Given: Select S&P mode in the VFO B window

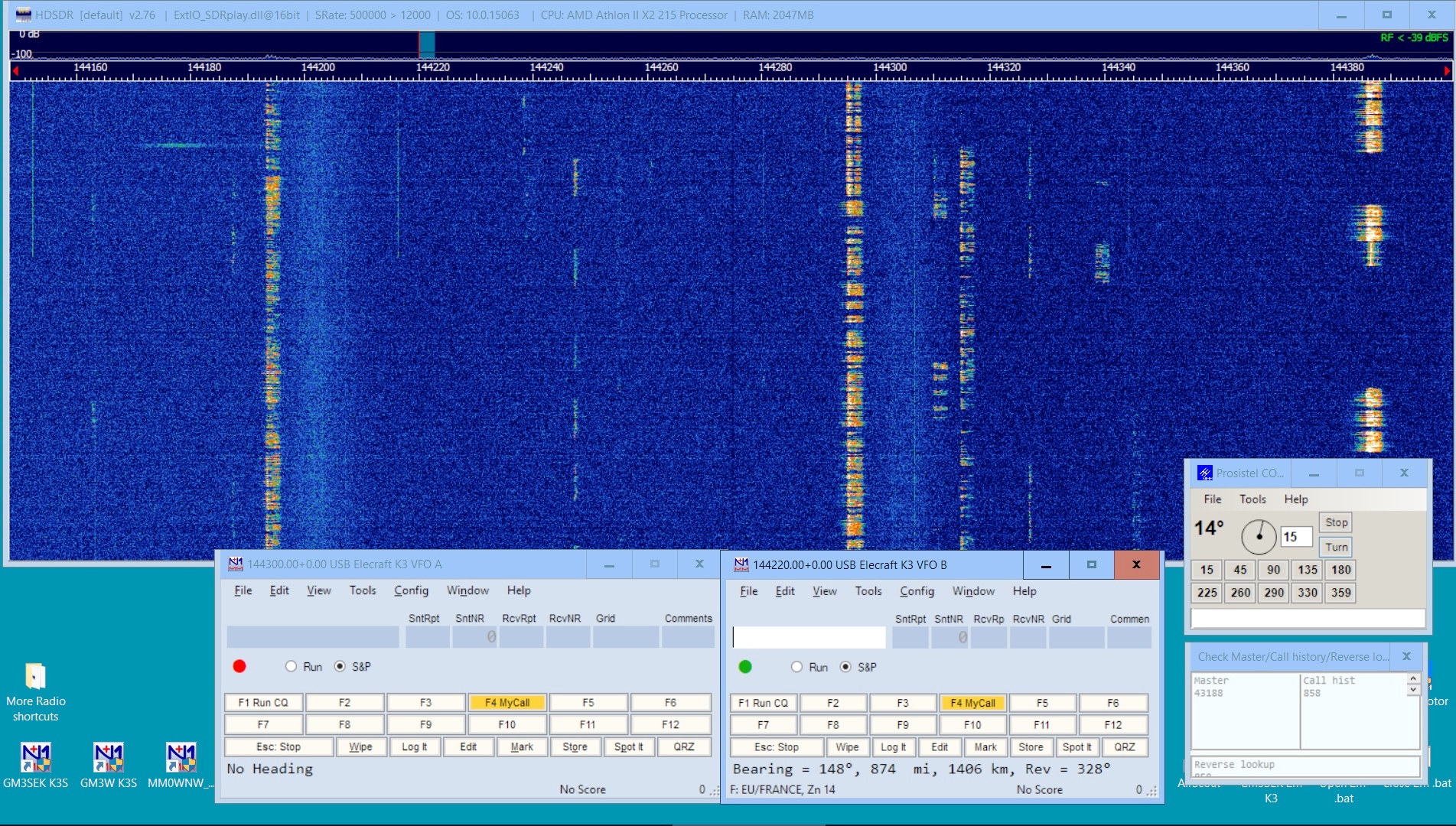Looking at the screenshot, I should pyautogui.click(x=845, y=667).
